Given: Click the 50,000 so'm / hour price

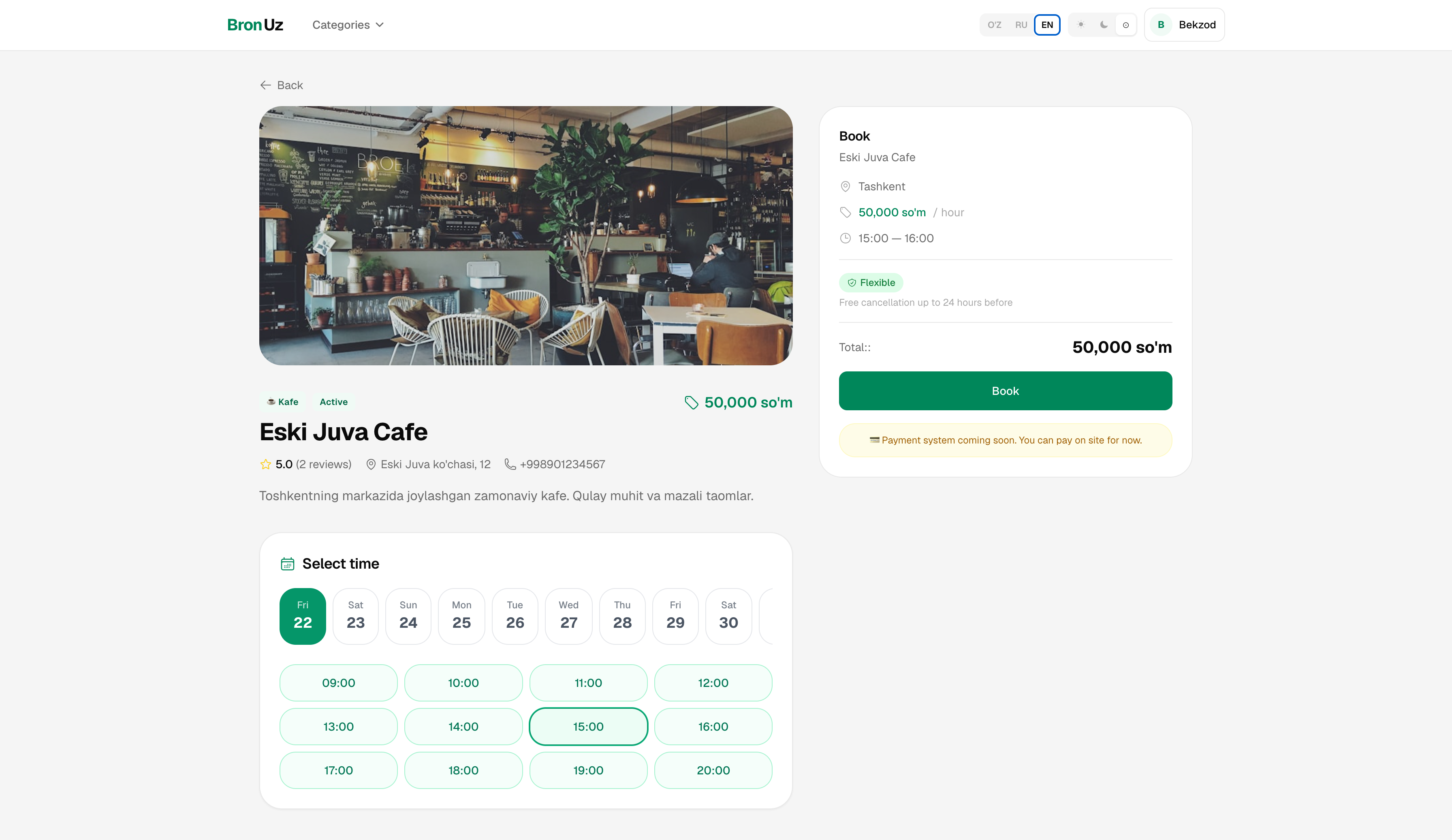Looking at the screenshot, I should click(911, 213).
